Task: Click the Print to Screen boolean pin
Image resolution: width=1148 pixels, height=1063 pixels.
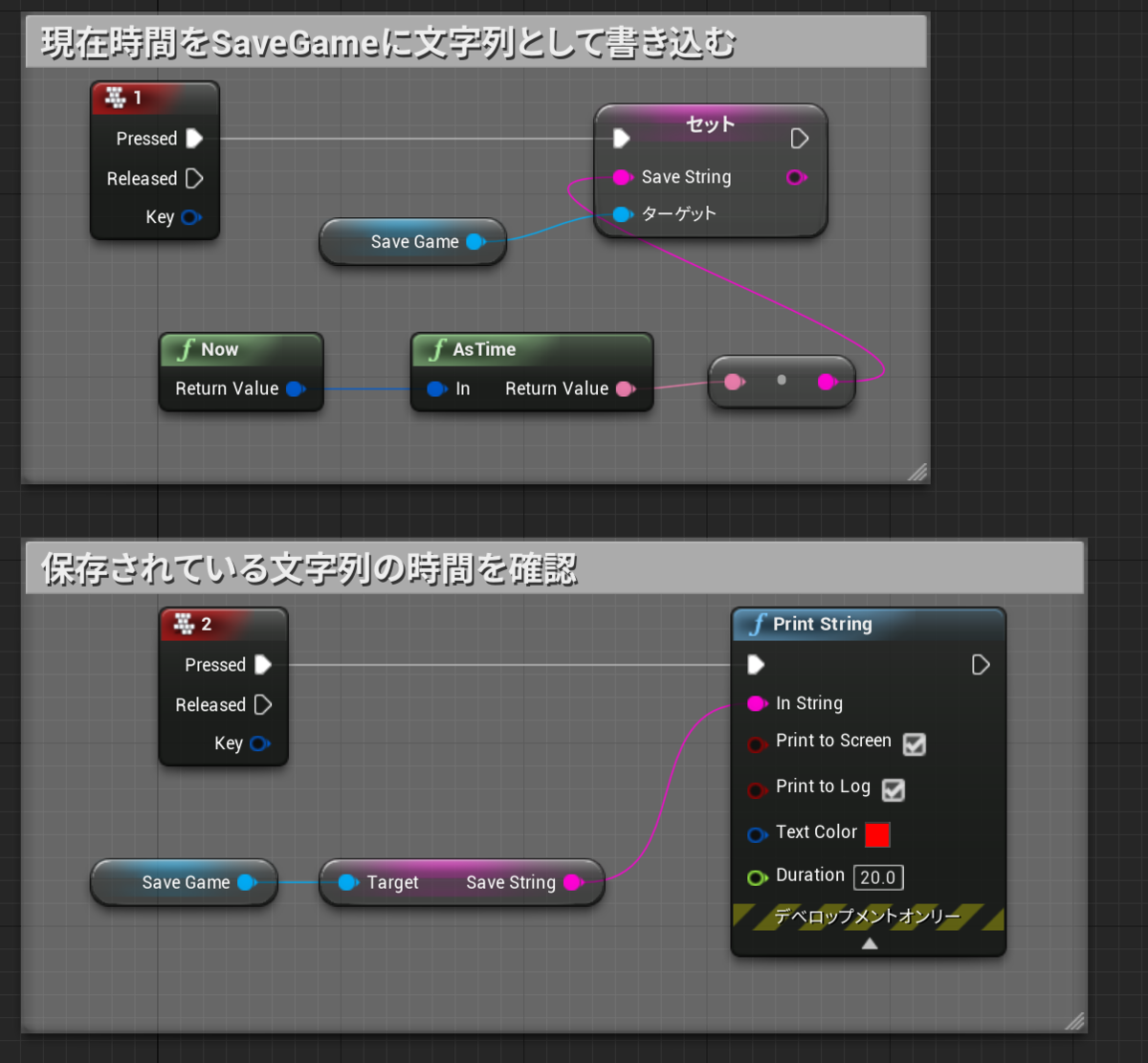Action: [757, 744]
